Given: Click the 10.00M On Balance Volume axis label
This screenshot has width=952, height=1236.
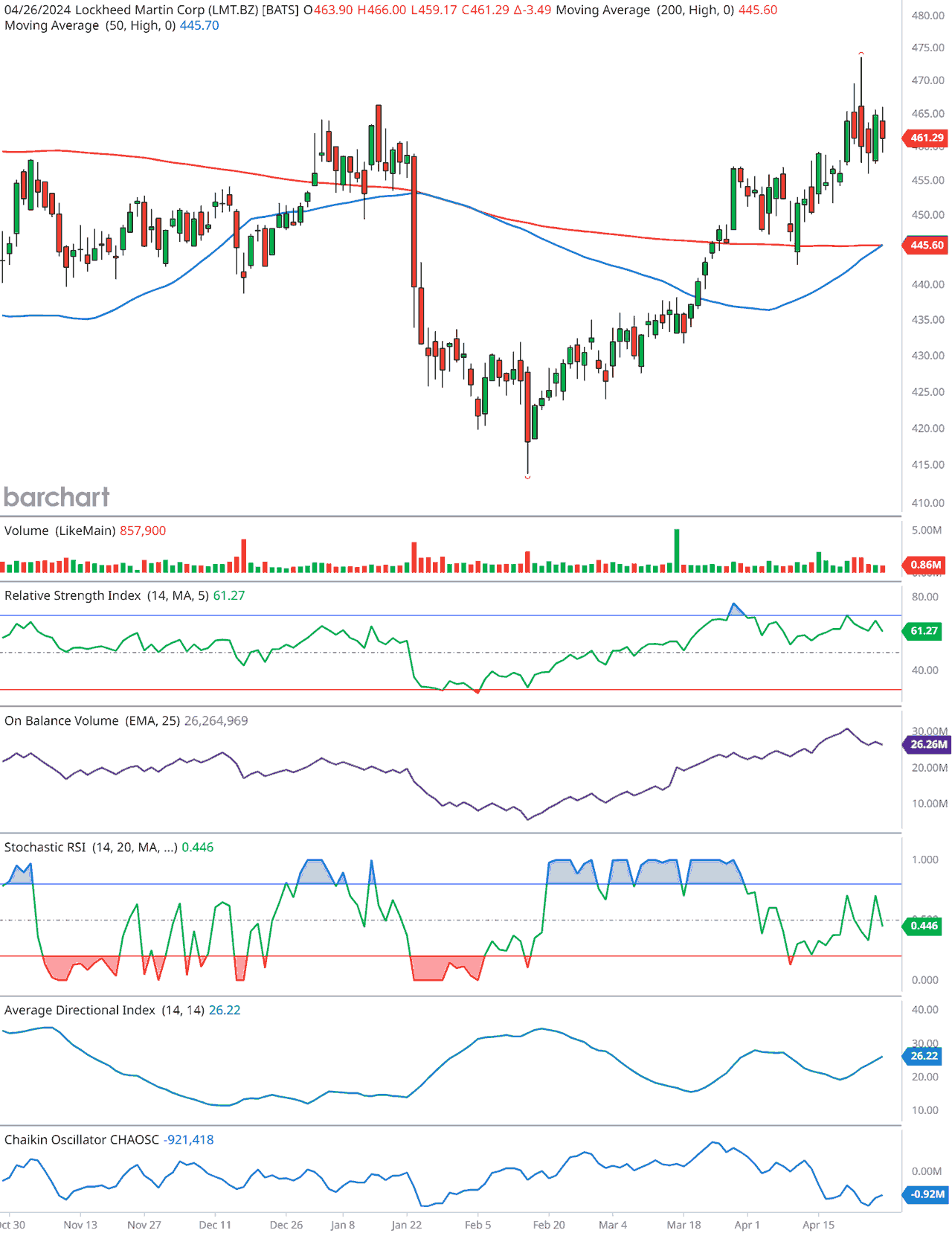Looking at the screenshot, I should click(930, 804).
